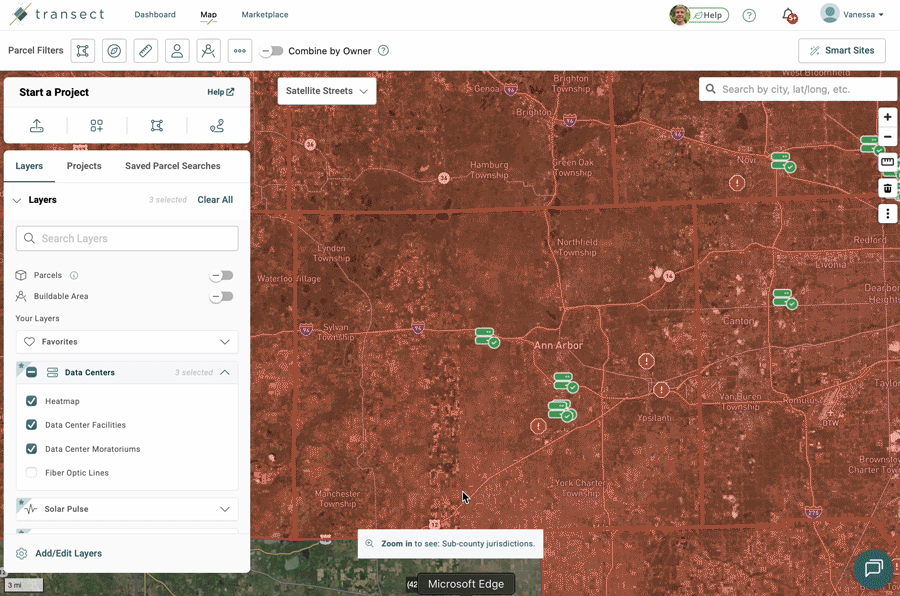Click the upload icon under Start a Project
This screenshot has width=900, height=596.
click(37, 126)
